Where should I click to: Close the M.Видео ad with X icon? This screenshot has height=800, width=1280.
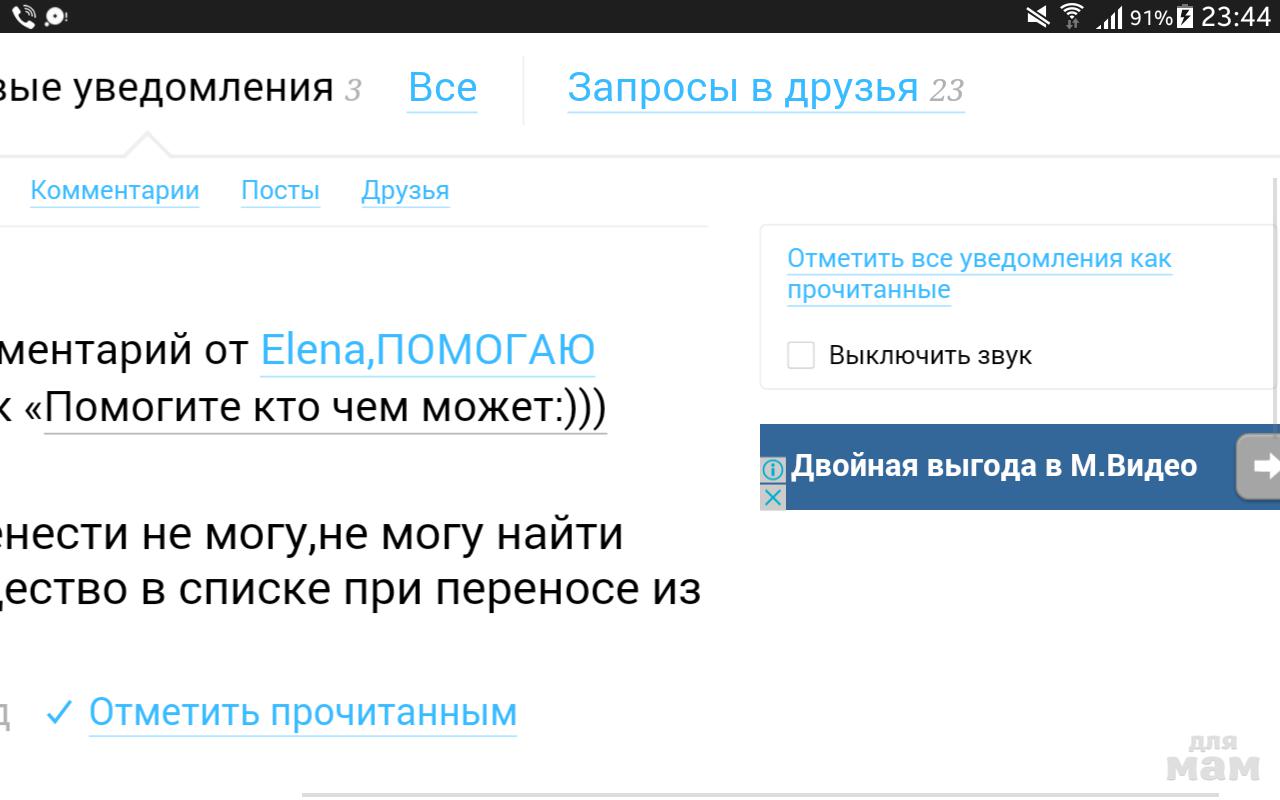(772, 497)
